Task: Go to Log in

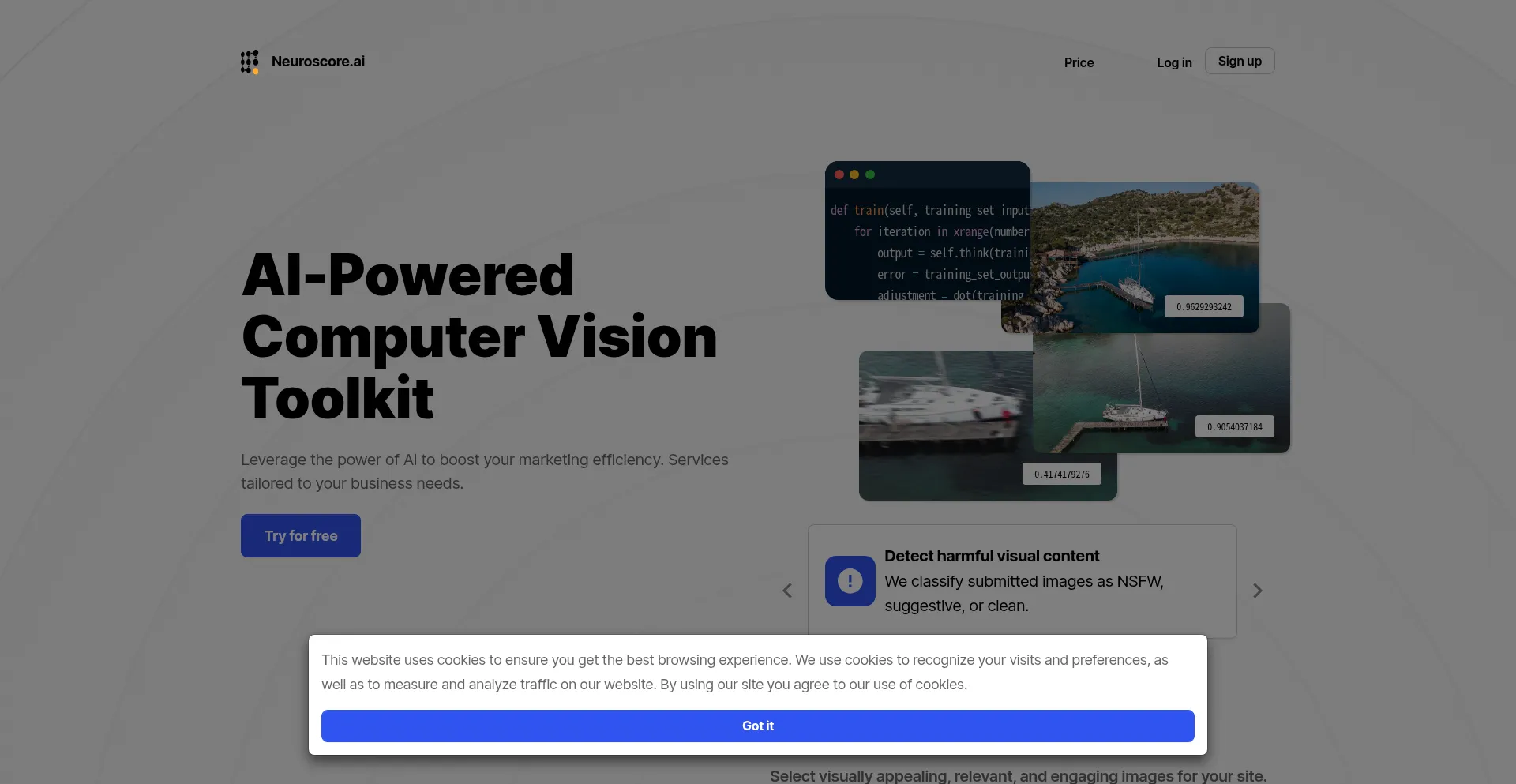Action: pos(1174,62)
